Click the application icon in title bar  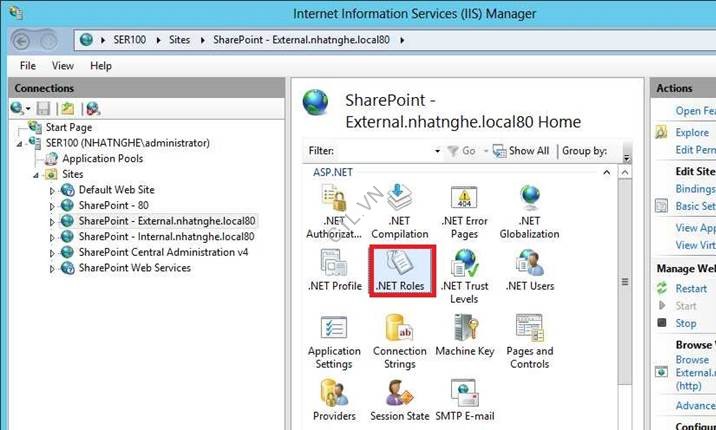[16, 12]
